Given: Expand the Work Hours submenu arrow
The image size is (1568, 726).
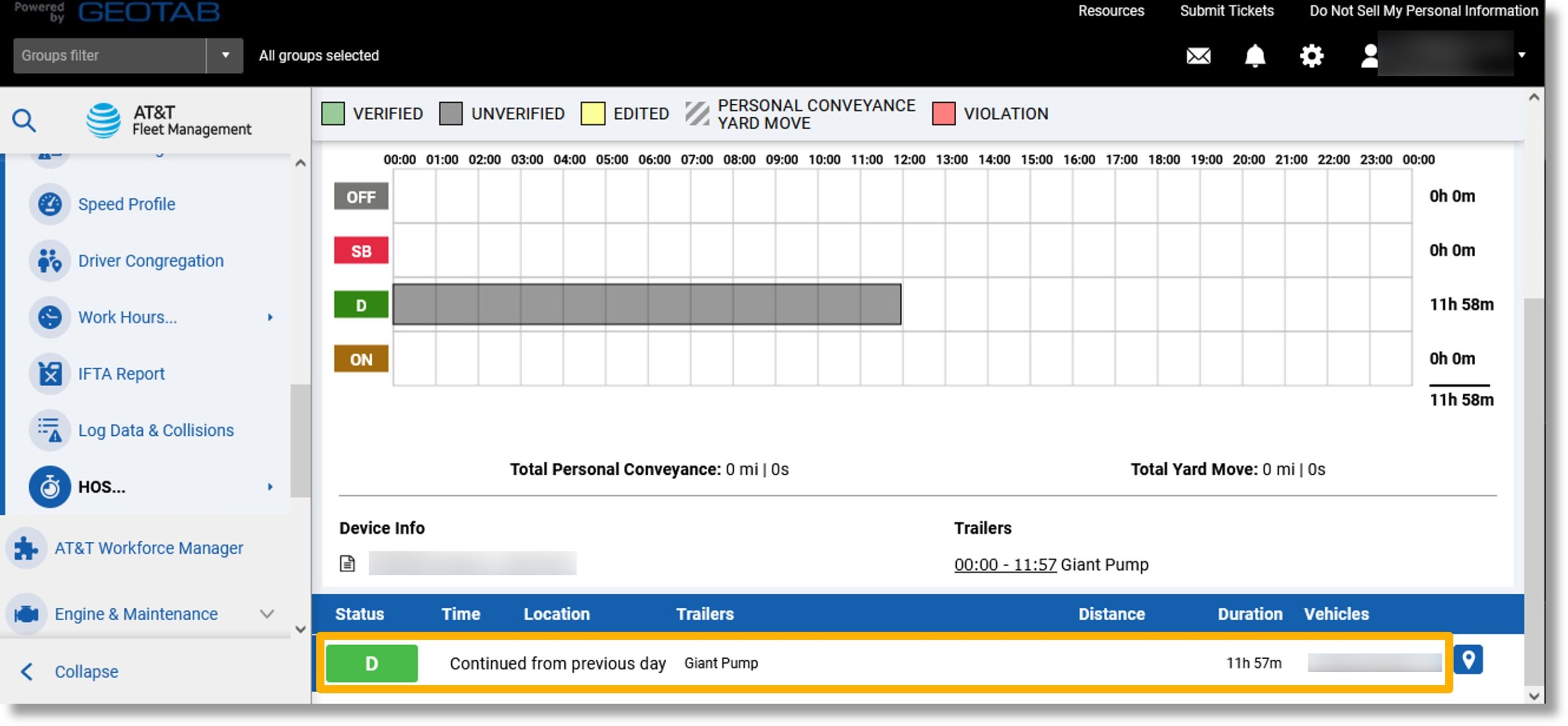Looking at the screenshot, I should click(270, 317).
